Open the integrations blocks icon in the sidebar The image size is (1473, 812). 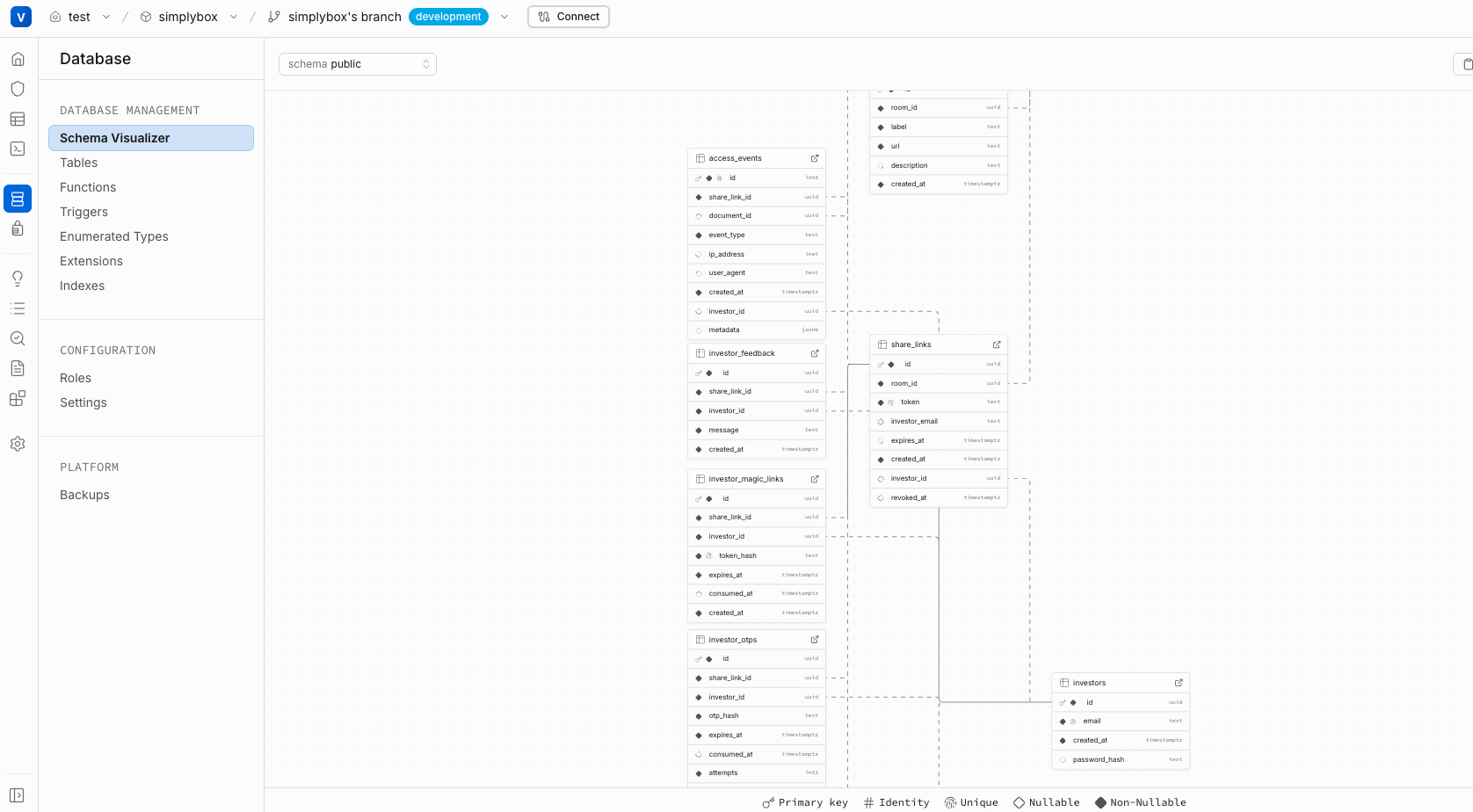pyautogui.click(x=18, y=398)
